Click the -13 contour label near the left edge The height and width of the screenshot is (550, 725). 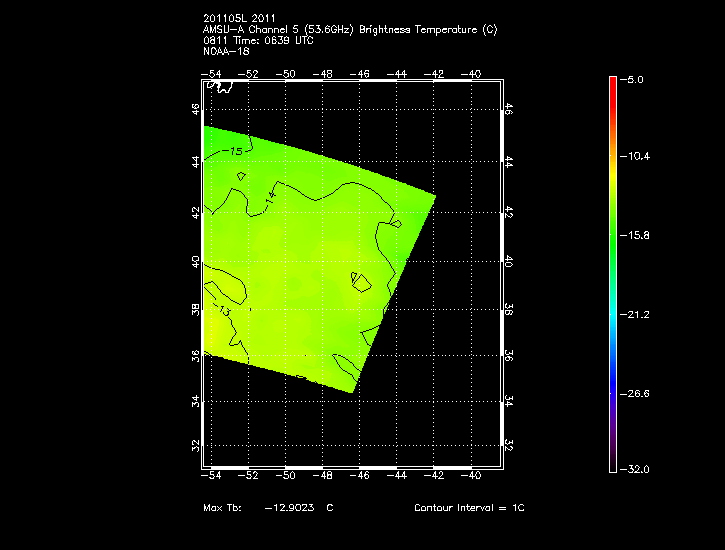coord(223,312)
